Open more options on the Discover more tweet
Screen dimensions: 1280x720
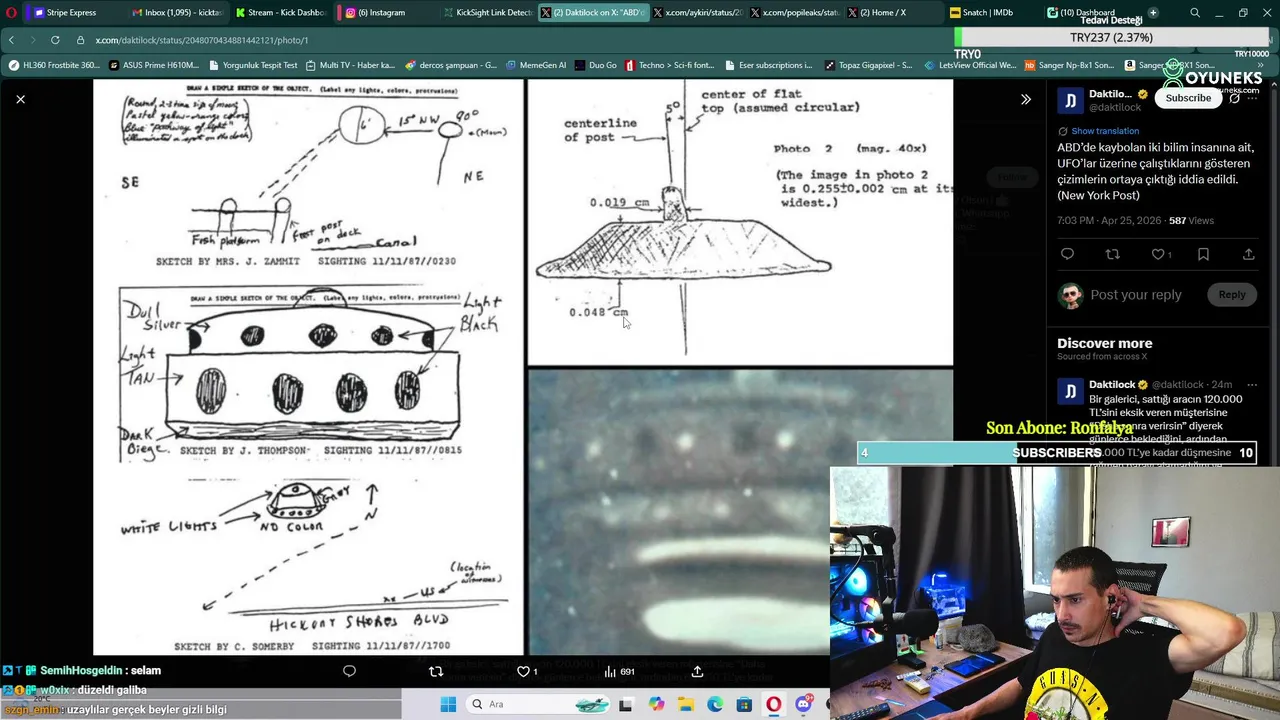point(1251,384)
